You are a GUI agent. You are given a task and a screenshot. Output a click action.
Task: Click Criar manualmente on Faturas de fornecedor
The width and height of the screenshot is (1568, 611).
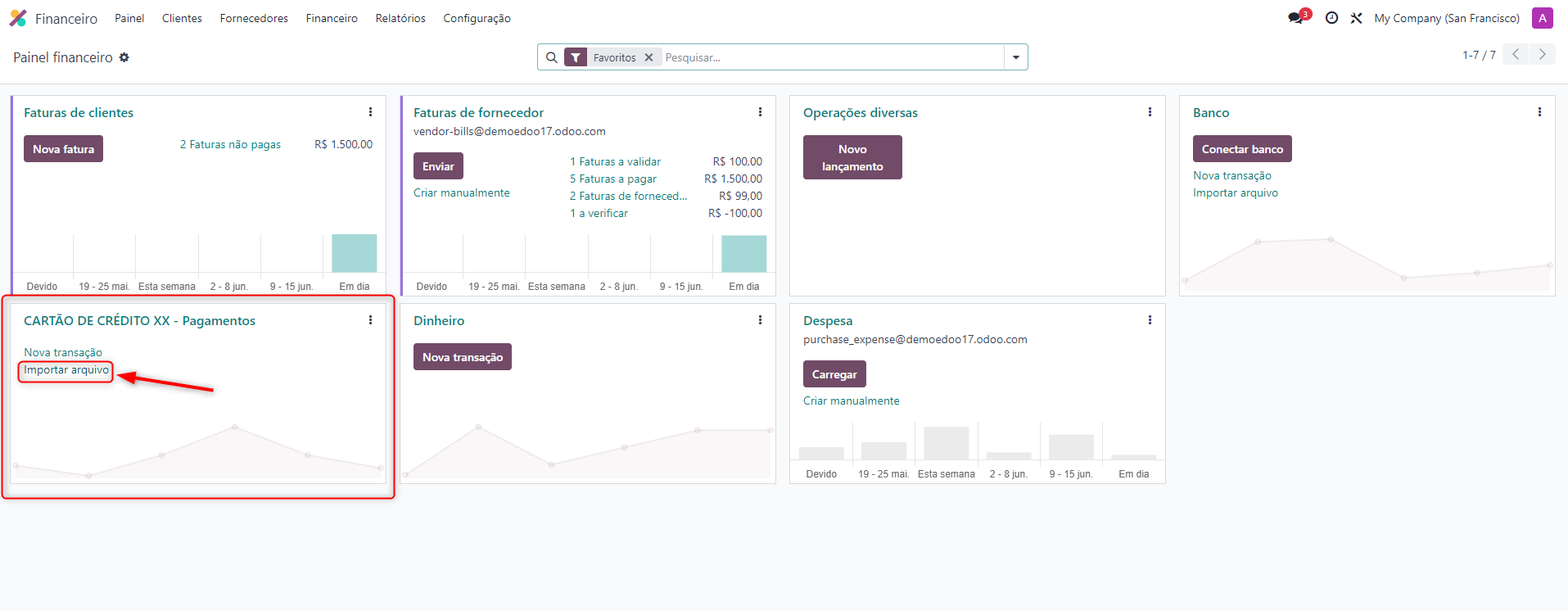point(462,193)
